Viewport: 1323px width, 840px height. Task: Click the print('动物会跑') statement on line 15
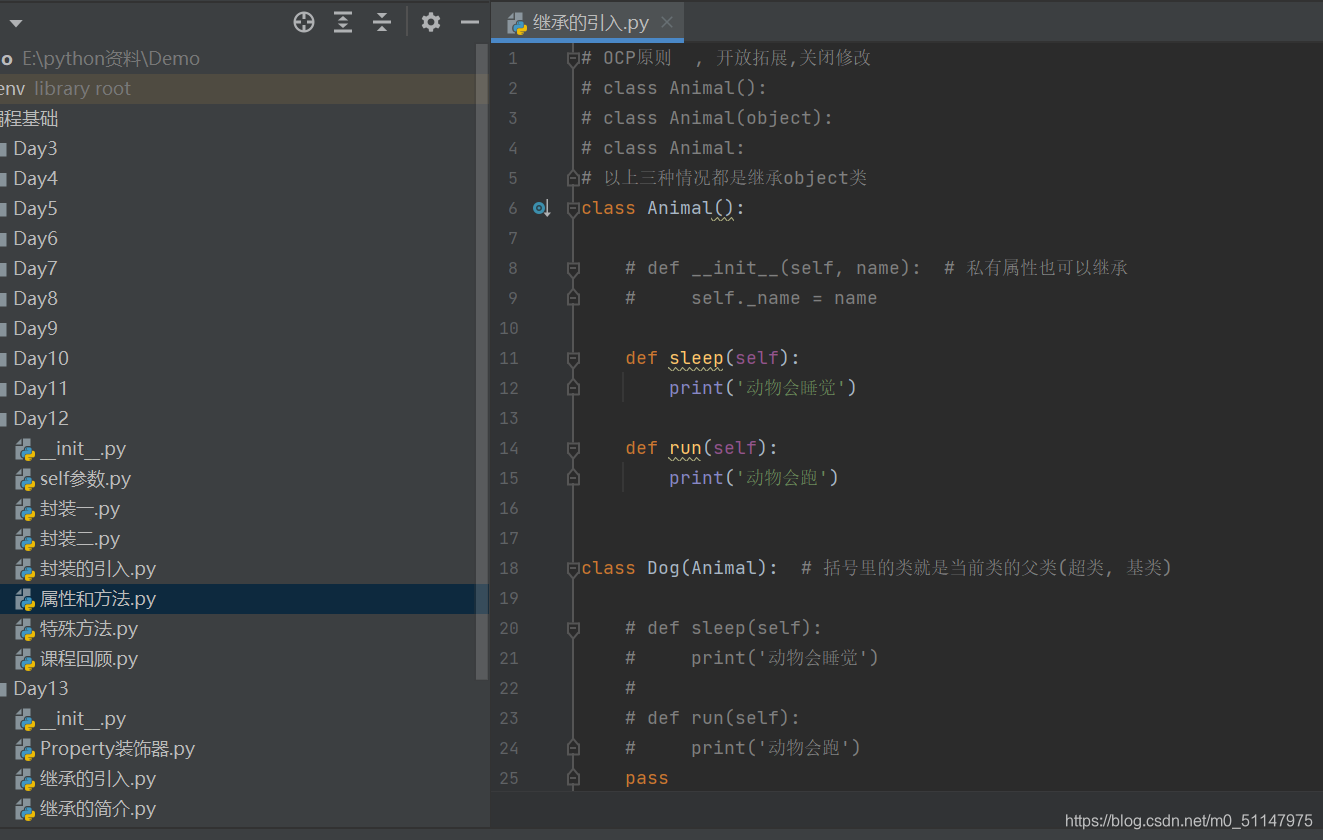click(x=754, y=478)
